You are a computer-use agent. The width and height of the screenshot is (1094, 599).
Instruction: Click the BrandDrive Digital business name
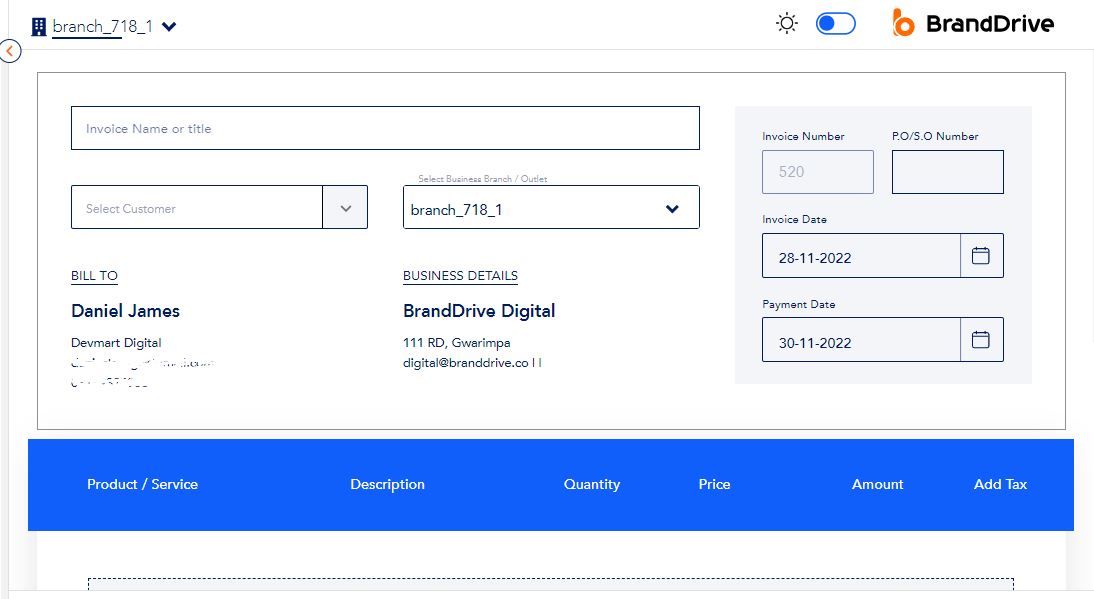coord(479,311)
